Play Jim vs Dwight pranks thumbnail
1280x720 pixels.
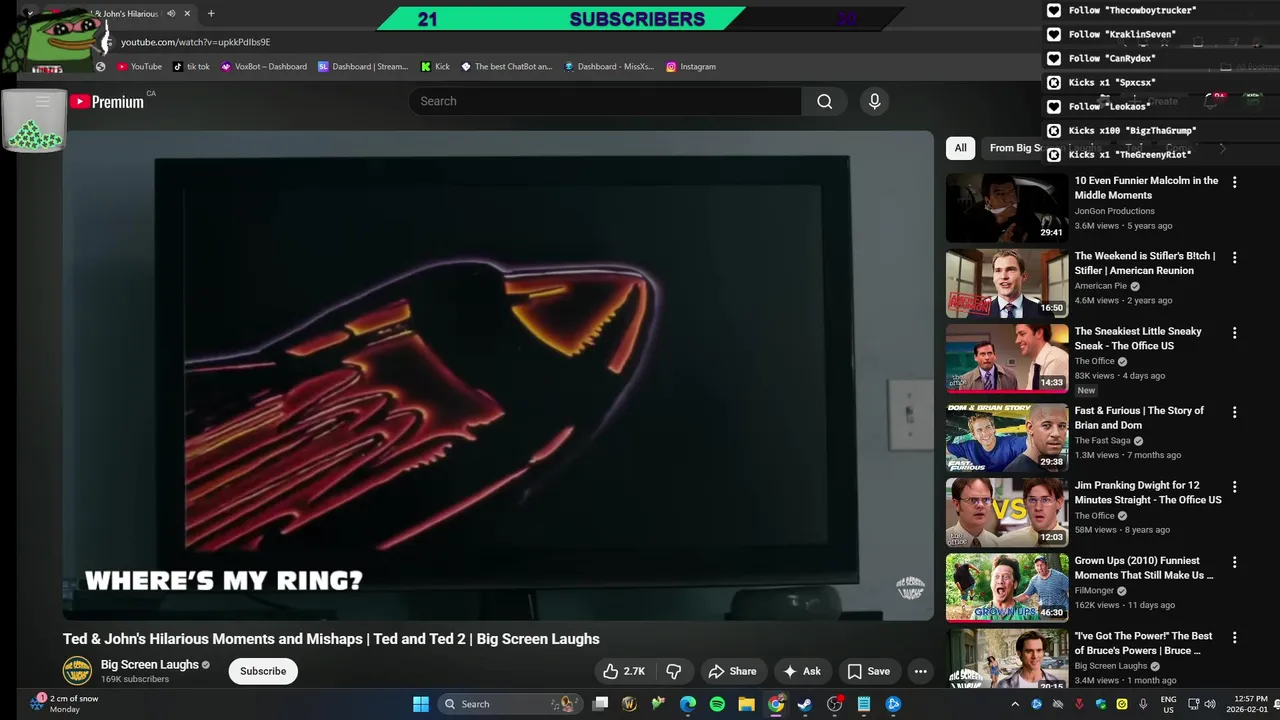click(x=1007, y=512)
